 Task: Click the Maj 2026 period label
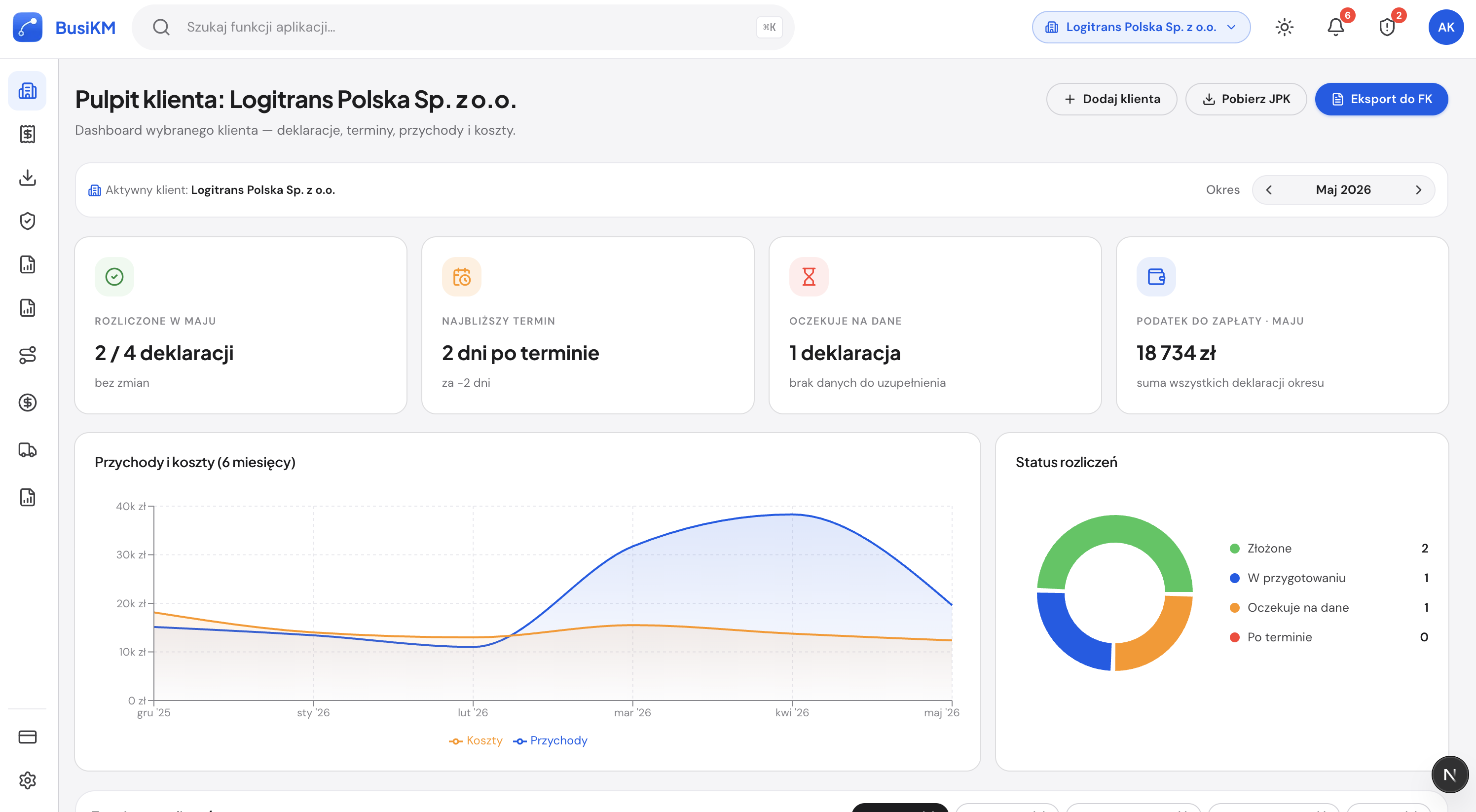(x=1343, y=189)
